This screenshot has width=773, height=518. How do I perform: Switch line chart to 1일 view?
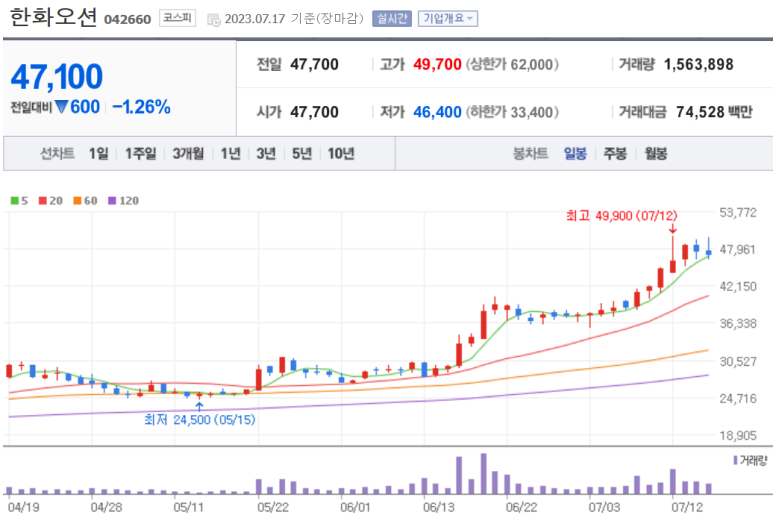point(98,153)
